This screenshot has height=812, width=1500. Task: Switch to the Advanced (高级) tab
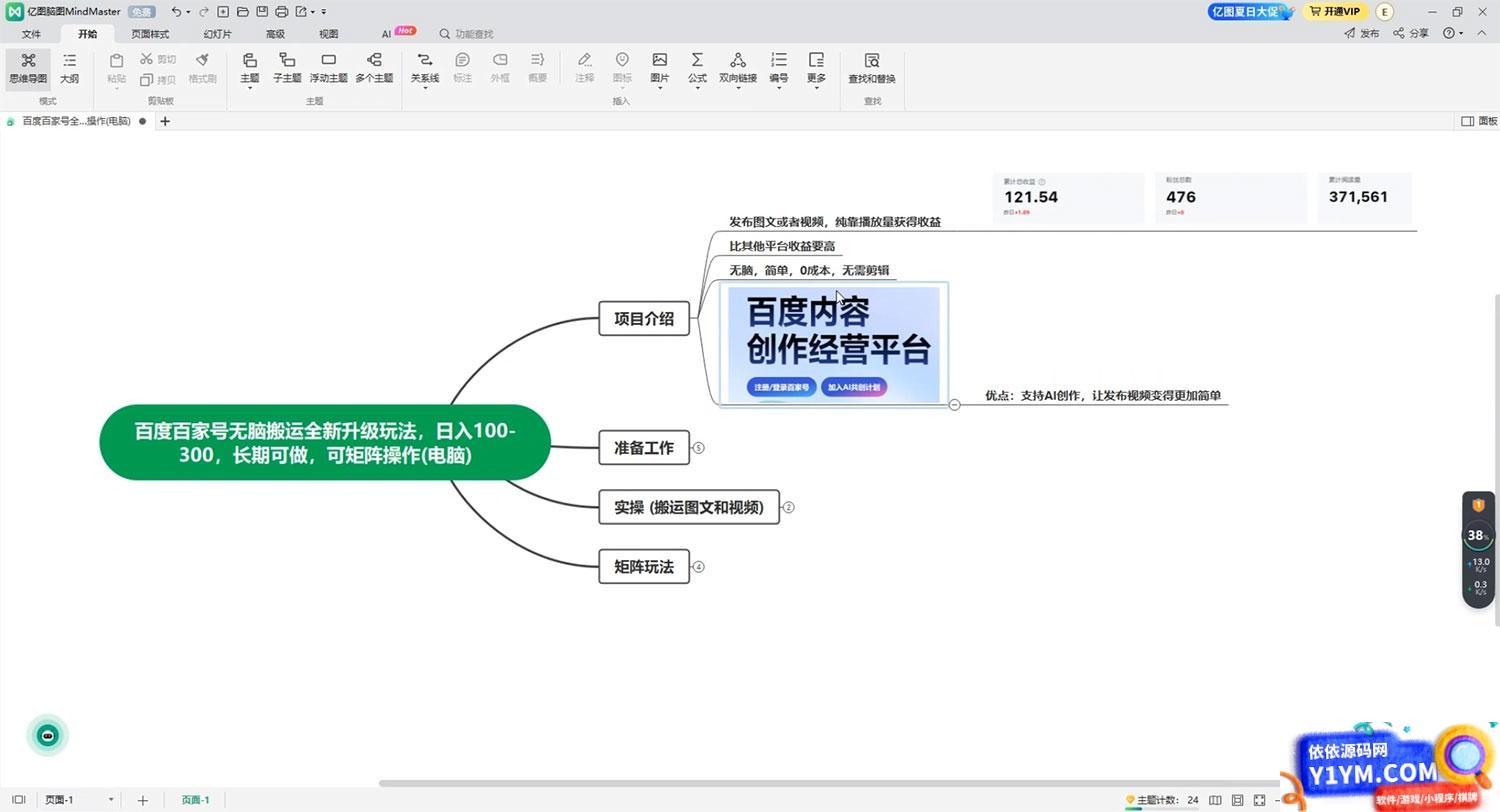click(x=275, y=33)
